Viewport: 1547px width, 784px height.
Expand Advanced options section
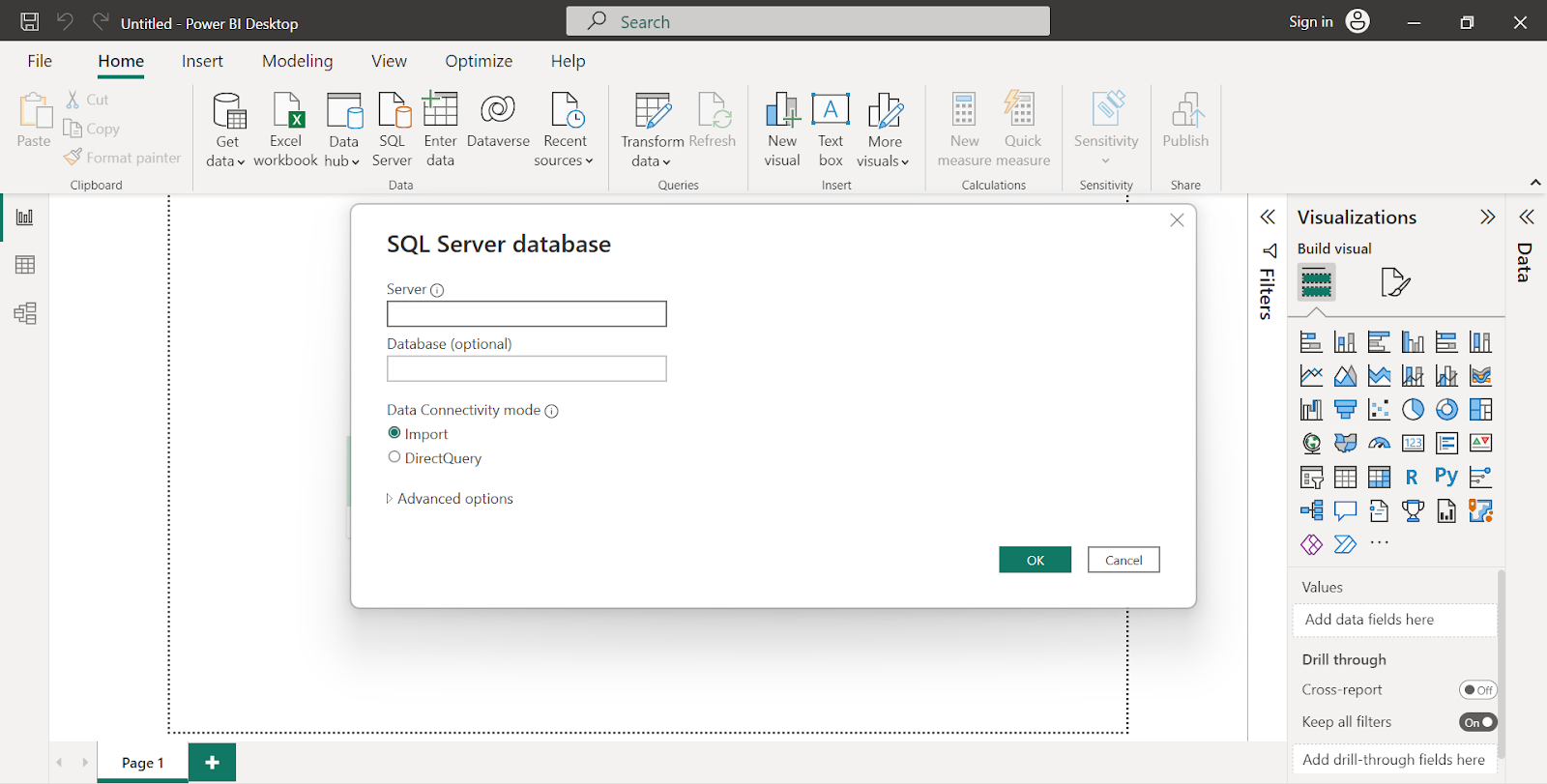click(x=450, y=499)
